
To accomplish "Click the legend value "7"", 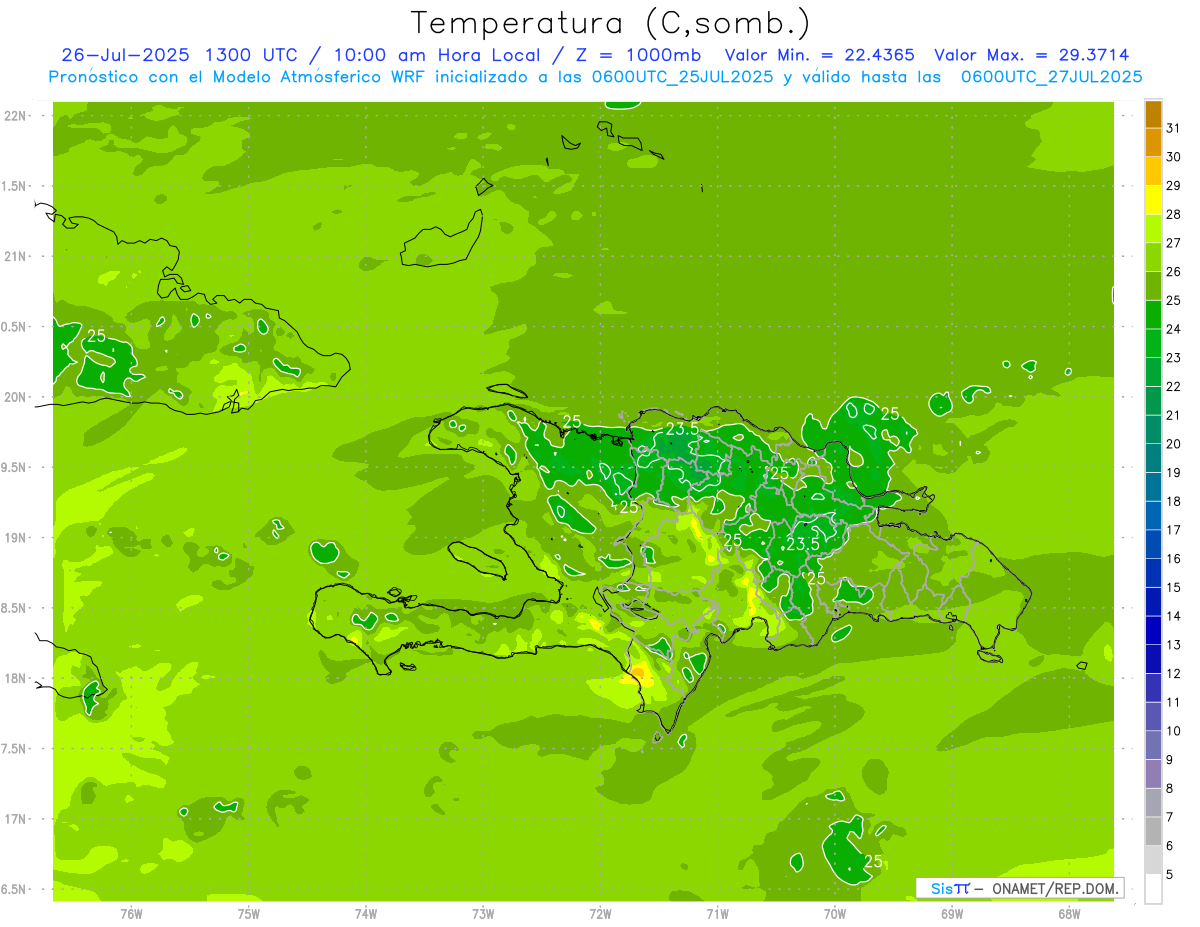I will (x=1170, y=817).
